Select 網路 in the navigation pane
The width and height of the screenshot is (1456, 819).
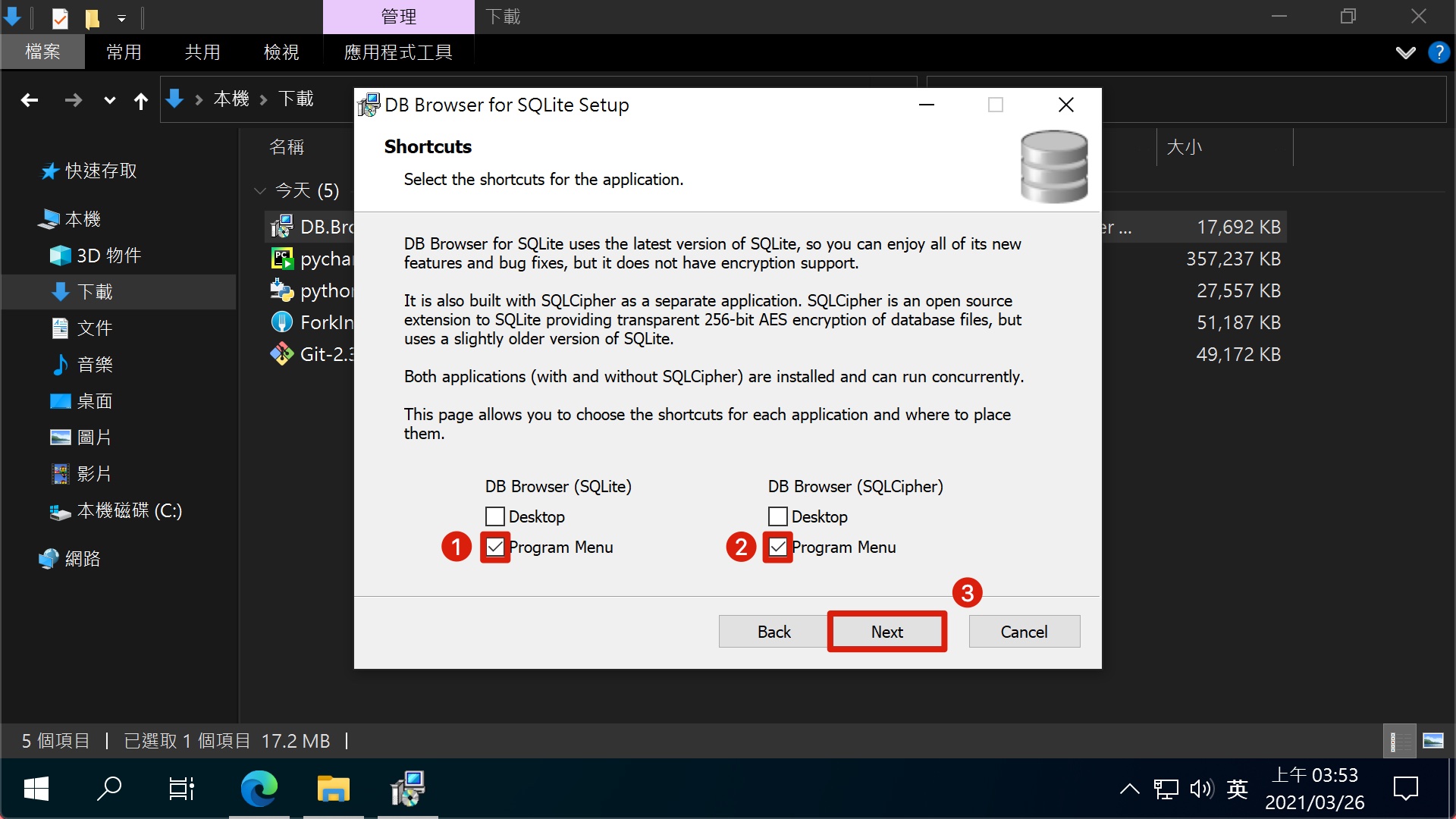pos(70,559)
